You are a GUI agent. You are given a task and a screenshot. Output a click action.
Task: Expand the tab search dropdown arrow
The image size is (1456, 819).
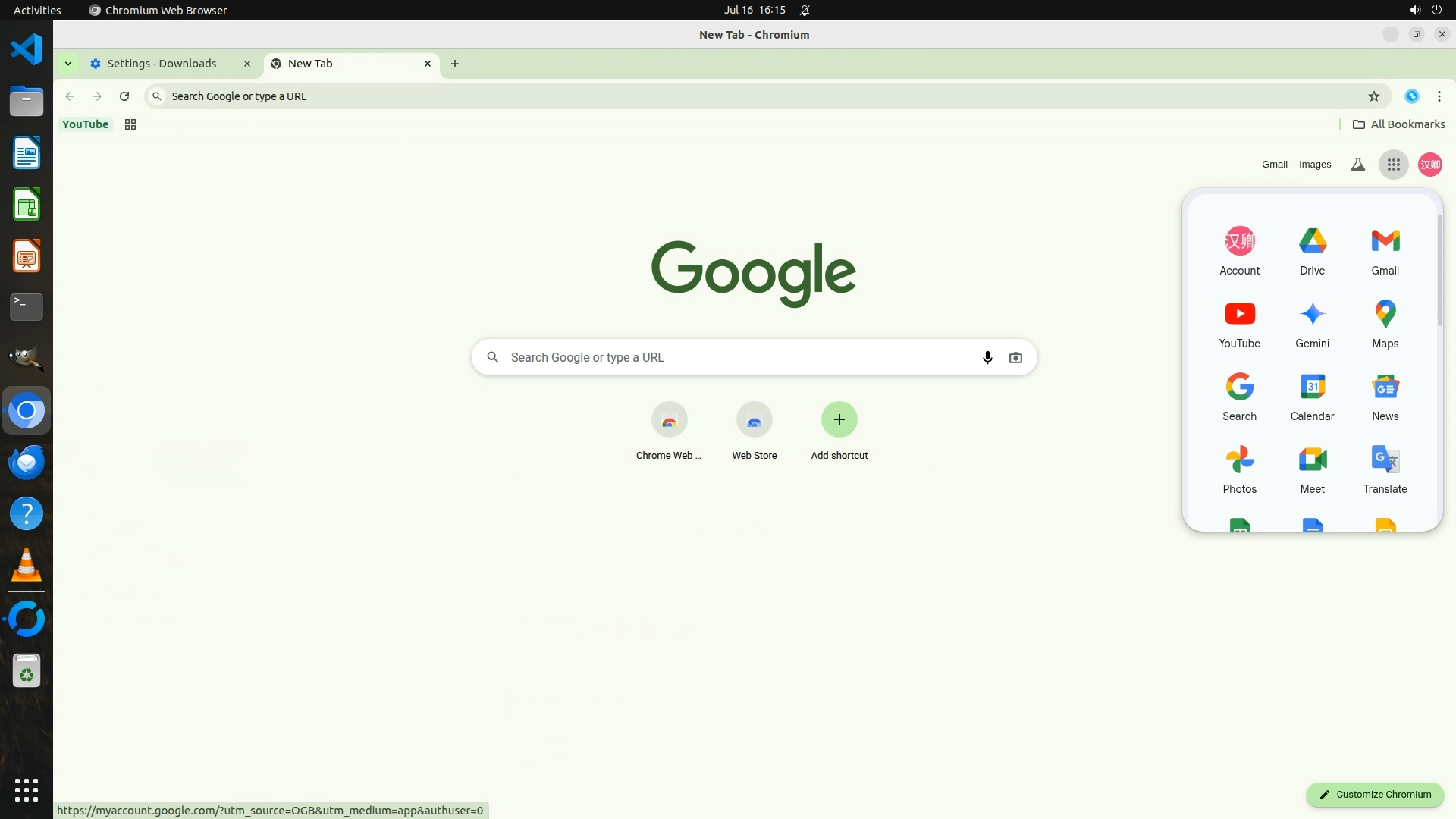[68, 64]
